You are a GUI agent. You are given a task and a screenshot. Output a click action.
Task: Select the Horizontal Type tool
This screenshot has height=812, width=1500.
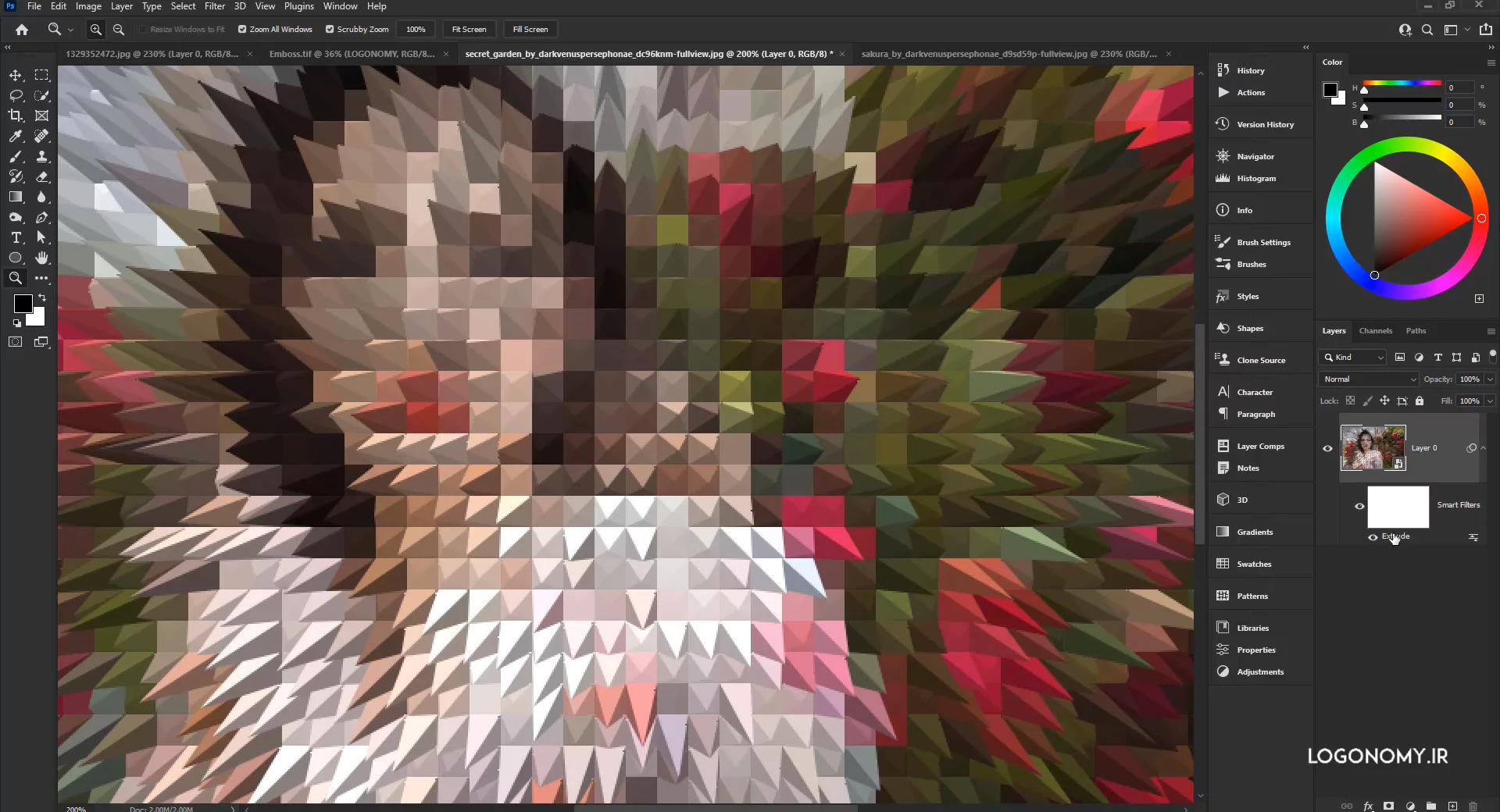point(16,237)
